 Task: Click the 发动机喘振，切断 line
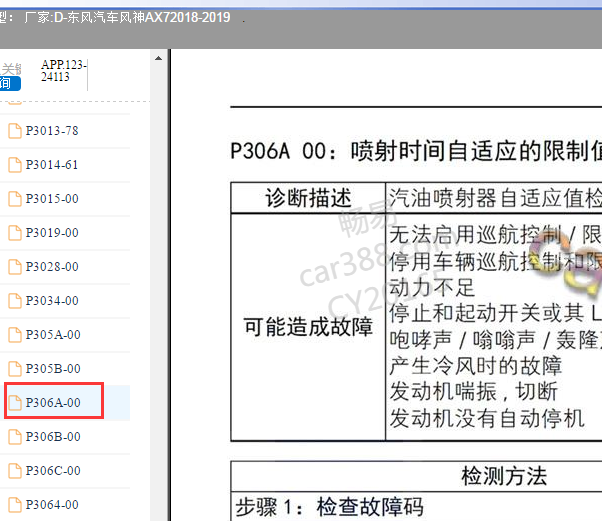[x=474, y=392]
